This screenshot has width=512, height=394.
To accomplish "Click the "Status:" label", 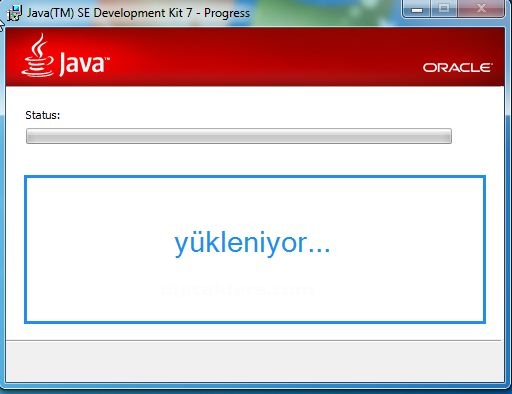I will click(43, 115).
